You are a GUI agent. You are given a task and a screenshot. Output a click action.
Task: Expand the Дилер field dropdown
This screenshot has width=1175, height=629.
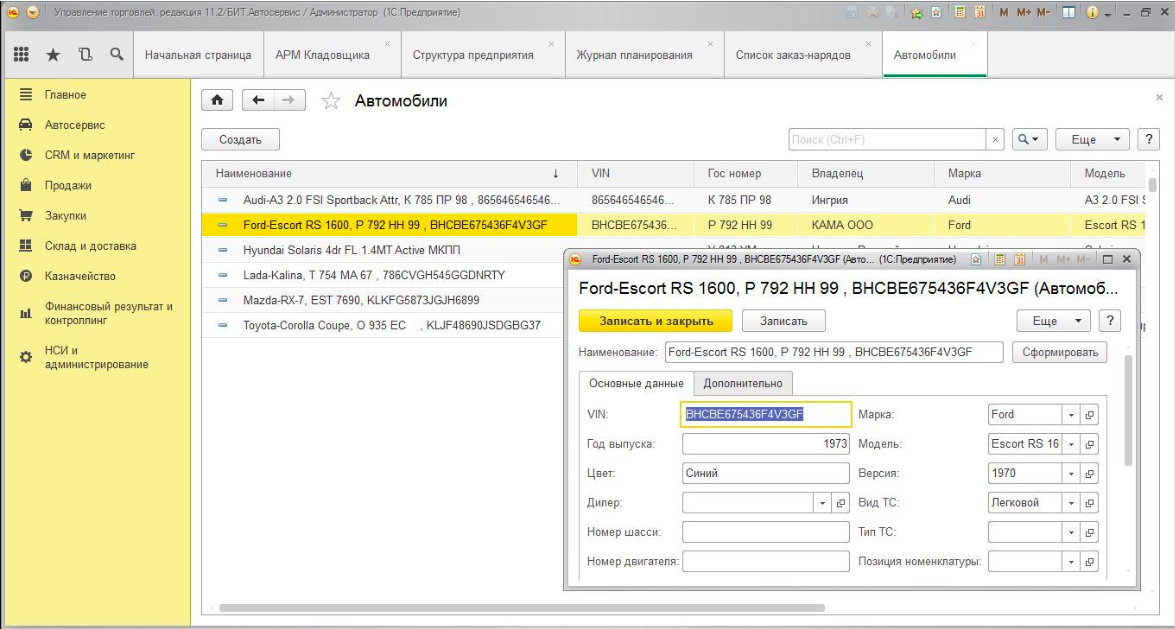822,503
